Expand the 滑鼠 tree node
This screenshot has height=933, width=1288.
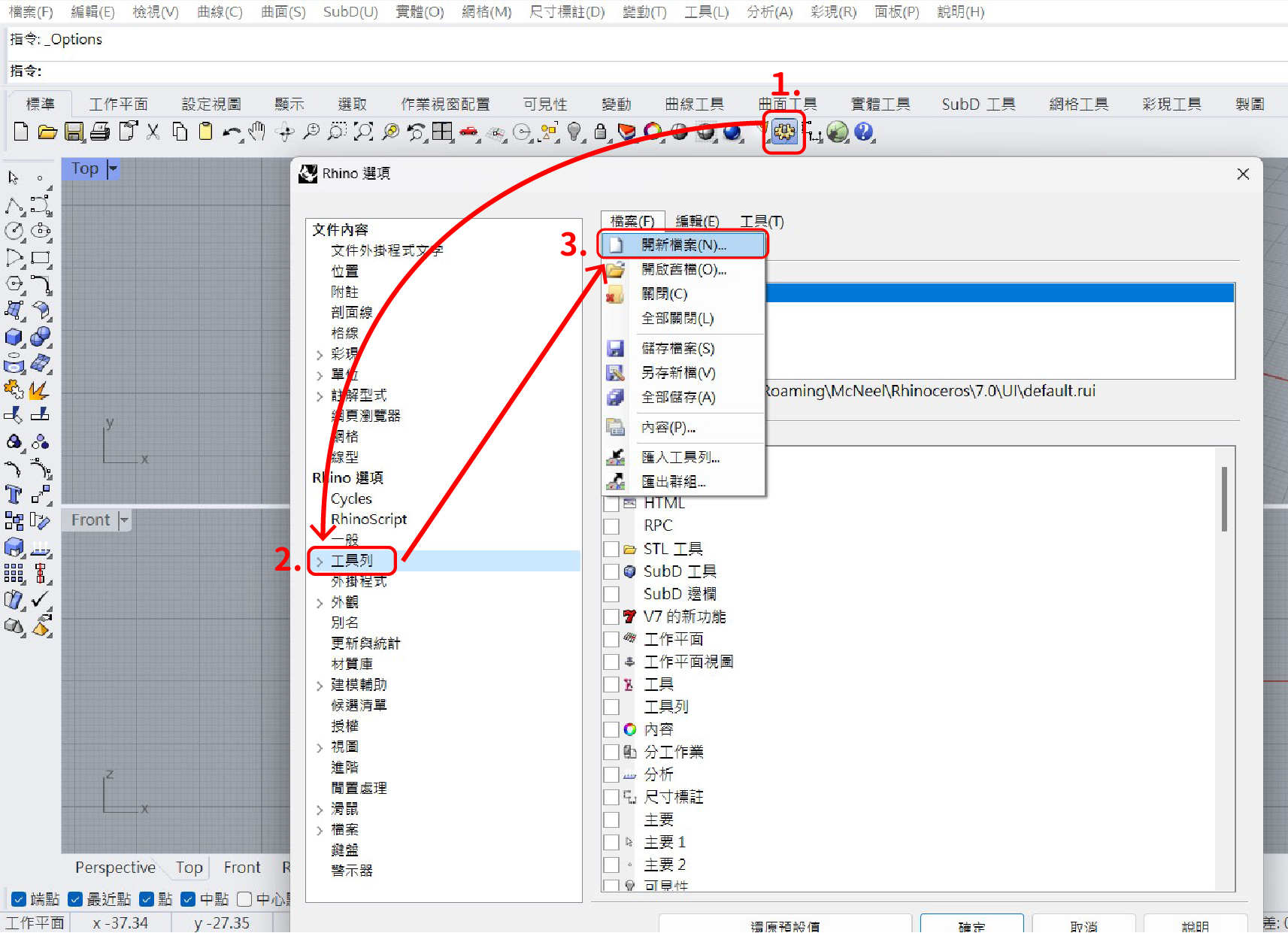320,810
